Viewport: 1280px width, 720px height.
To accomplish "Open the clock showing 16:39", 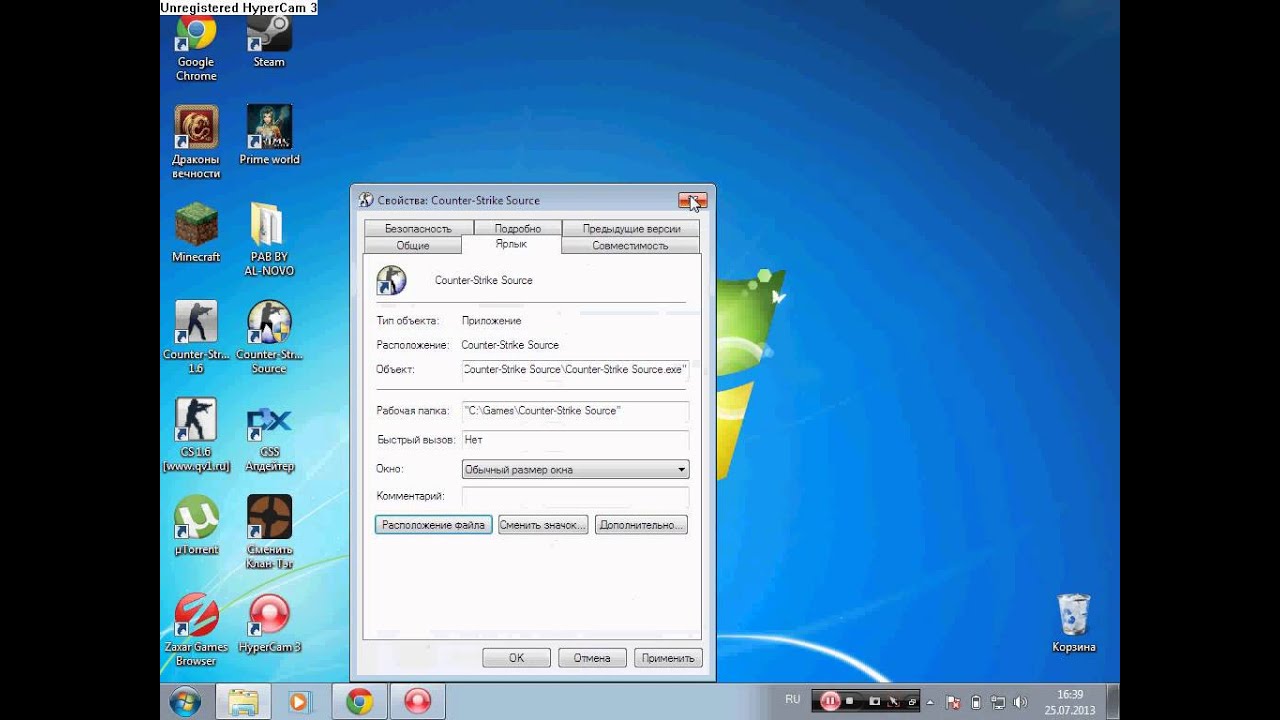I will 1070,702.
